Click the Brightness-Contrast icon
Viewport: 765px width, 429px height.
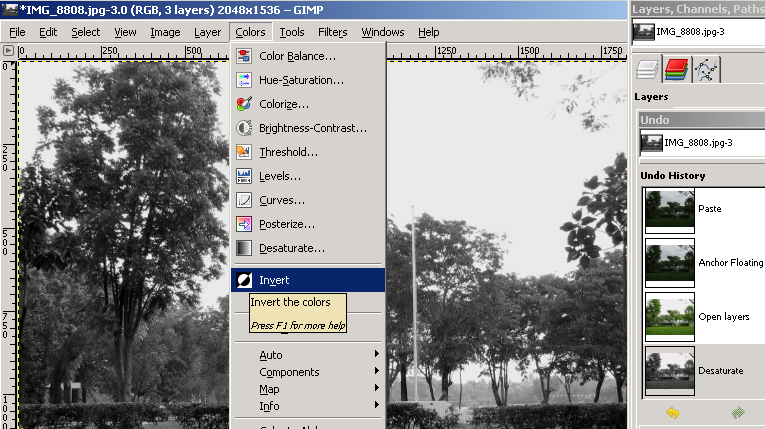(x=244, y=128)
